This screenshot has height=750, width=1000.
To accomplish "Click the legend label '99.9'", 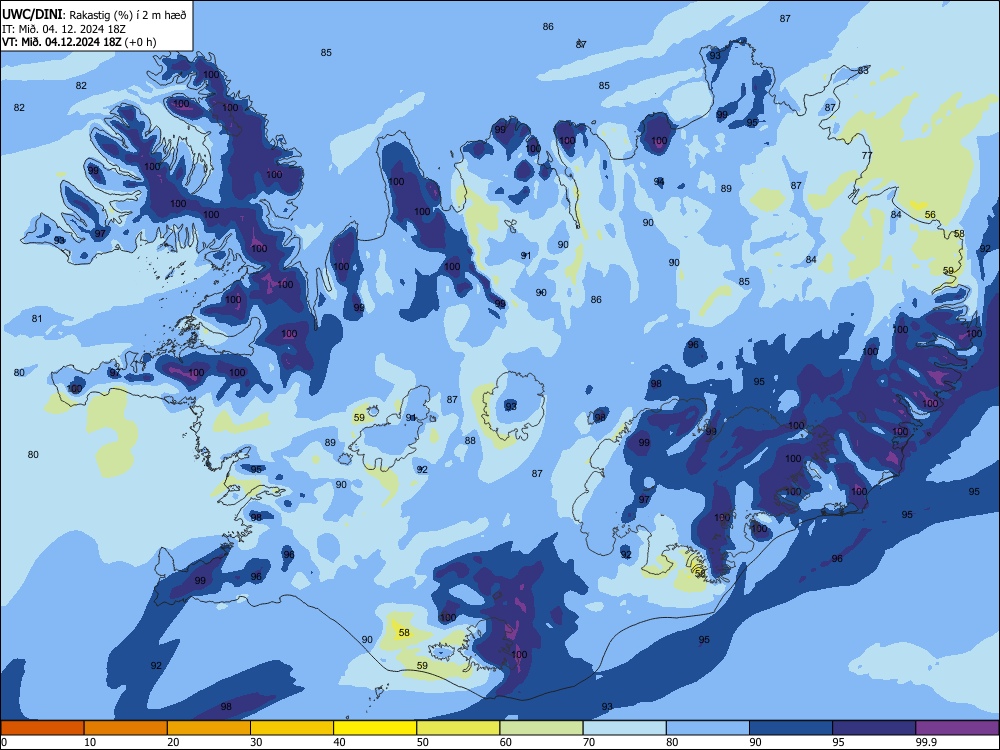I will tap(925, 742).
